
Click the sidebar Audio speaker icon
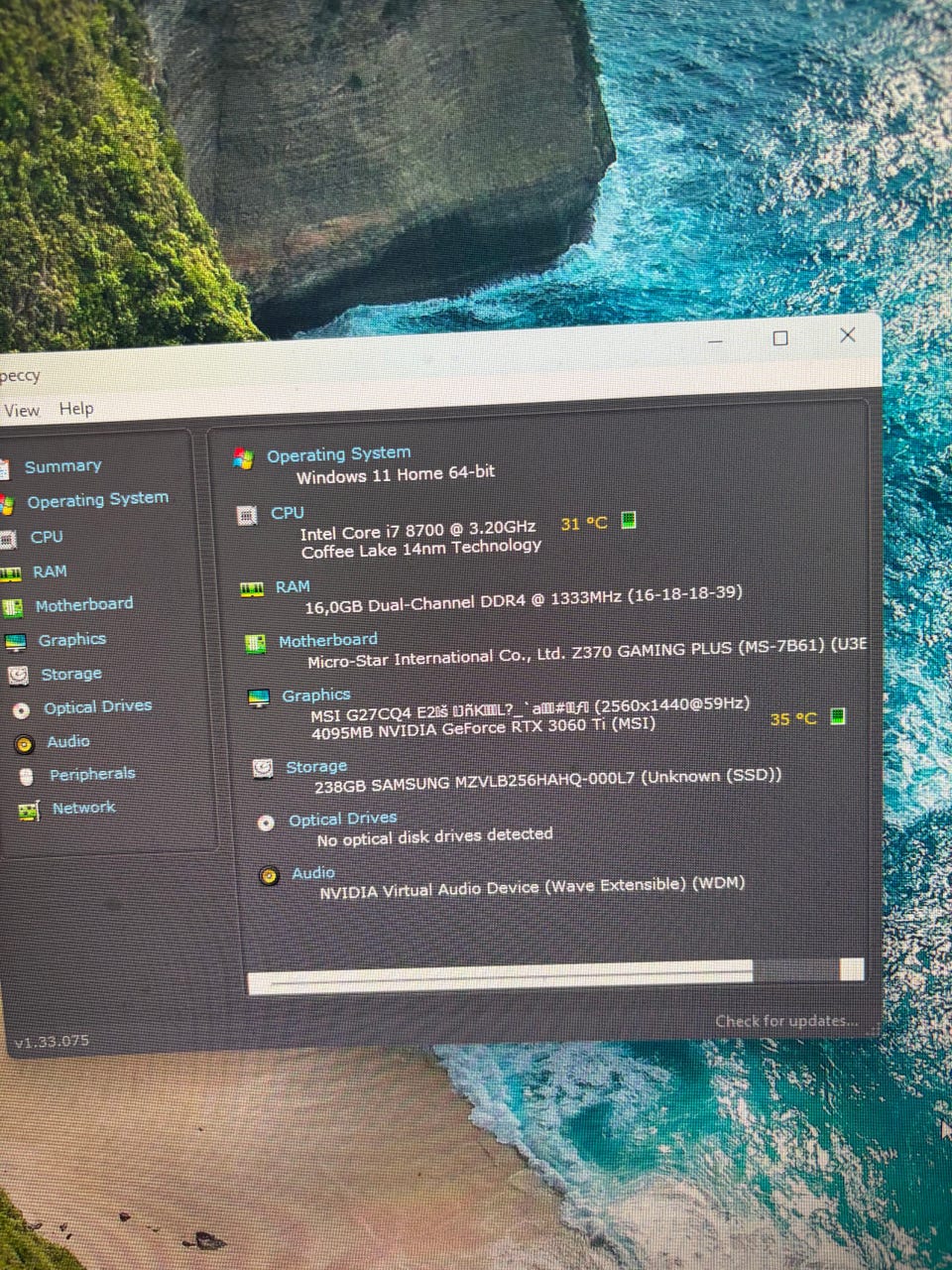25,744
